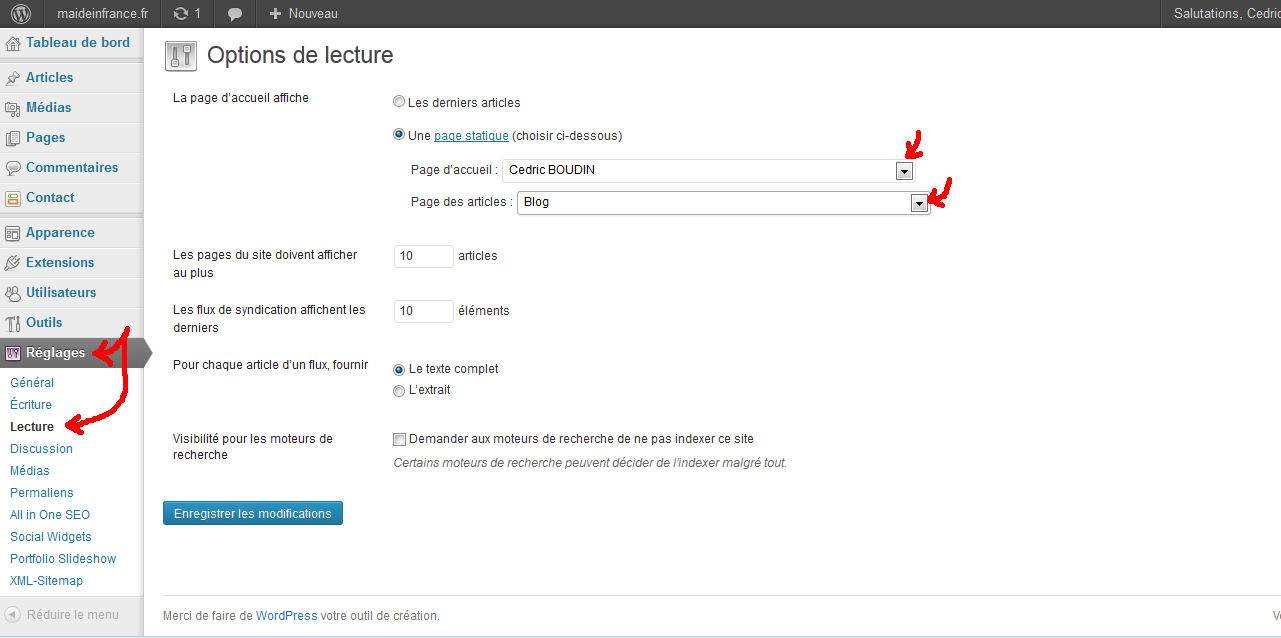Open the '+ Nouveau' admin bar menu

tap(304, 14)
